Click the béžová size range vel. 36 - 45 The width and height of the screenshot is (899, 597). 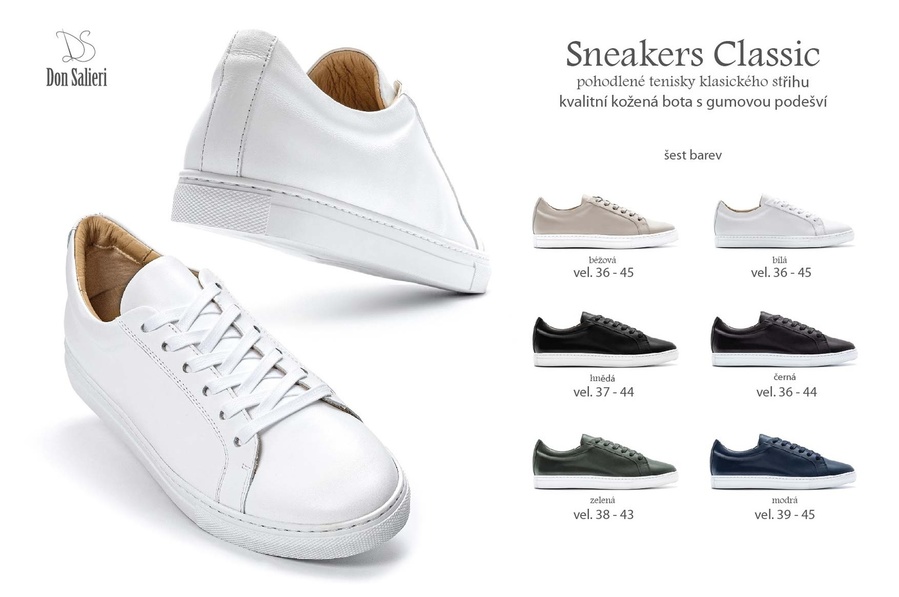[x=603, y=272]
